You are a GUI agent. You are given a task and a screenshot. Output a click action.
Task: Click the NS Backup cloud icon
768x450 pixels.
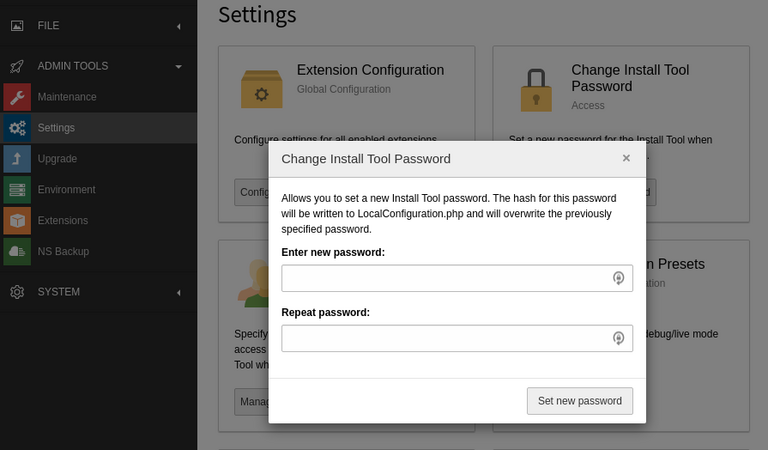pyautogui.click(x=17, y=252)
